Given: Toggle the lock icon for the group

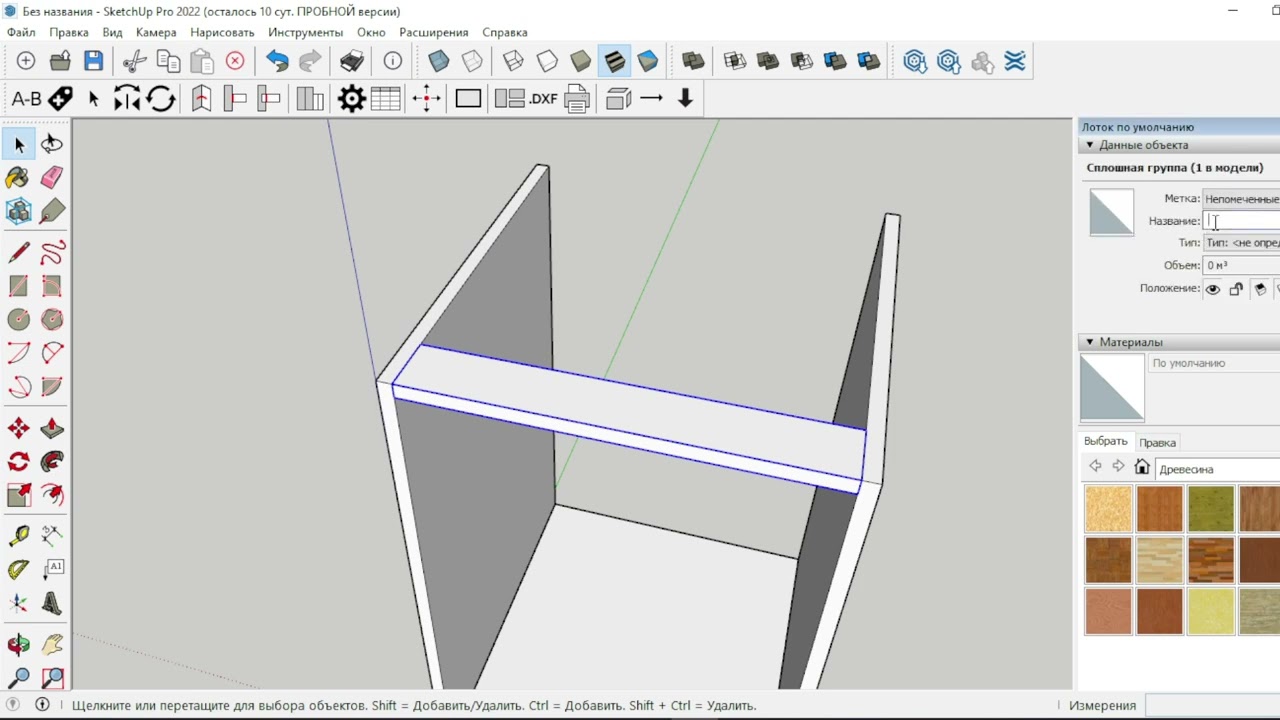Looking at the screenshot, I should click(x=1236, y=289).
